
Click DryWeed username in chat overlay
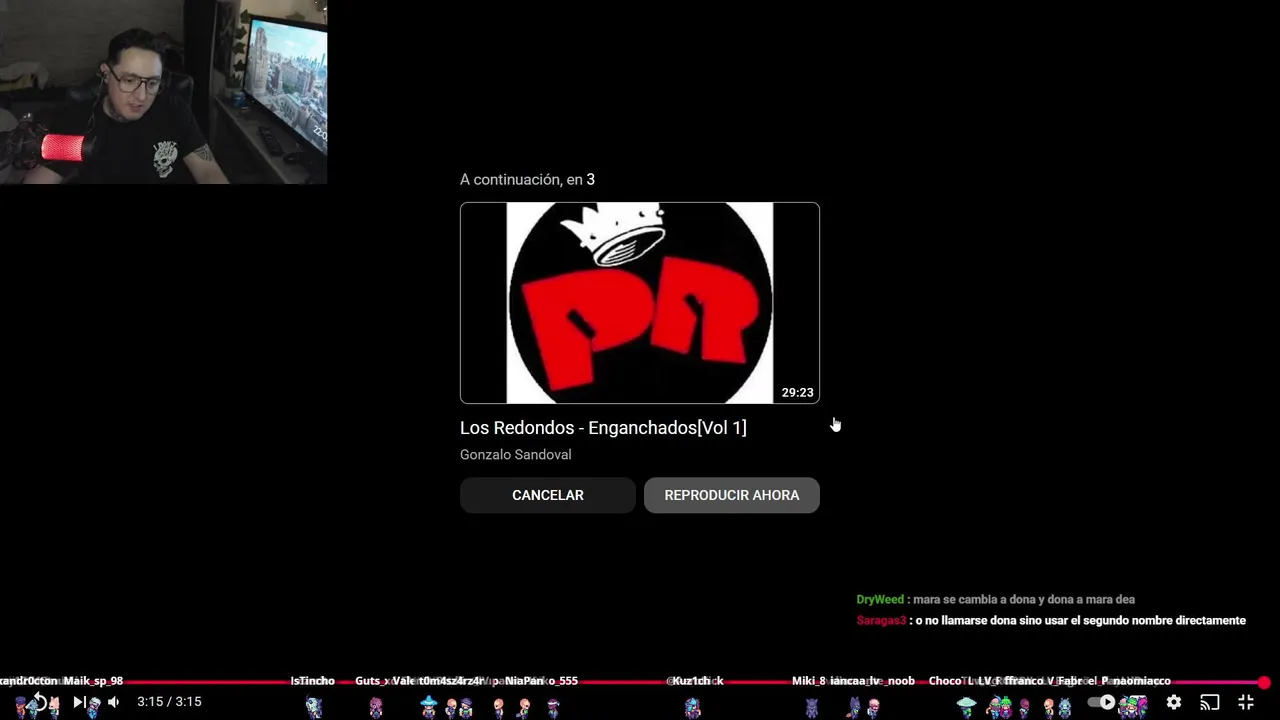pyautogui.click(x=880, y=600)
